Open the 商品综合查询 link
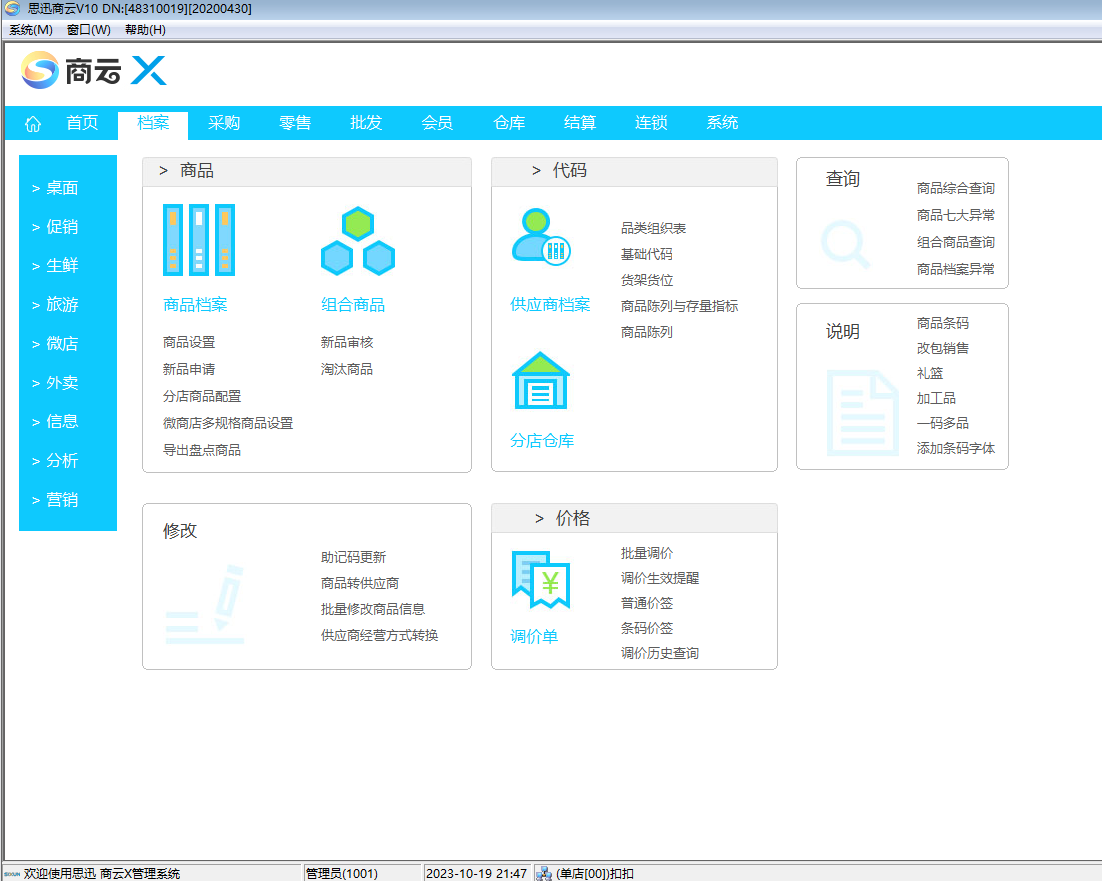This screenshot has width=1102, height=881. 956,188
